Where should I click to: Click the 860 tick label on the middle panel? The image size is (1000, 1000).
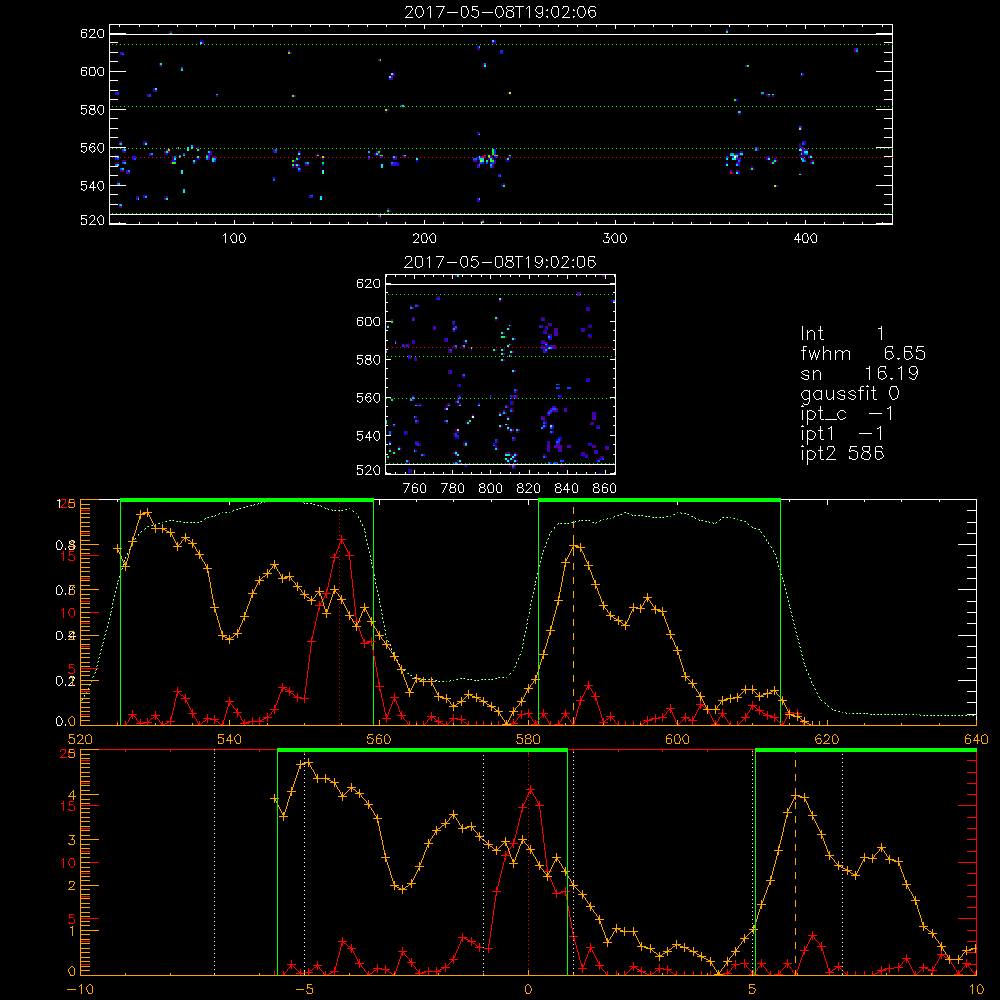point(605,489)
